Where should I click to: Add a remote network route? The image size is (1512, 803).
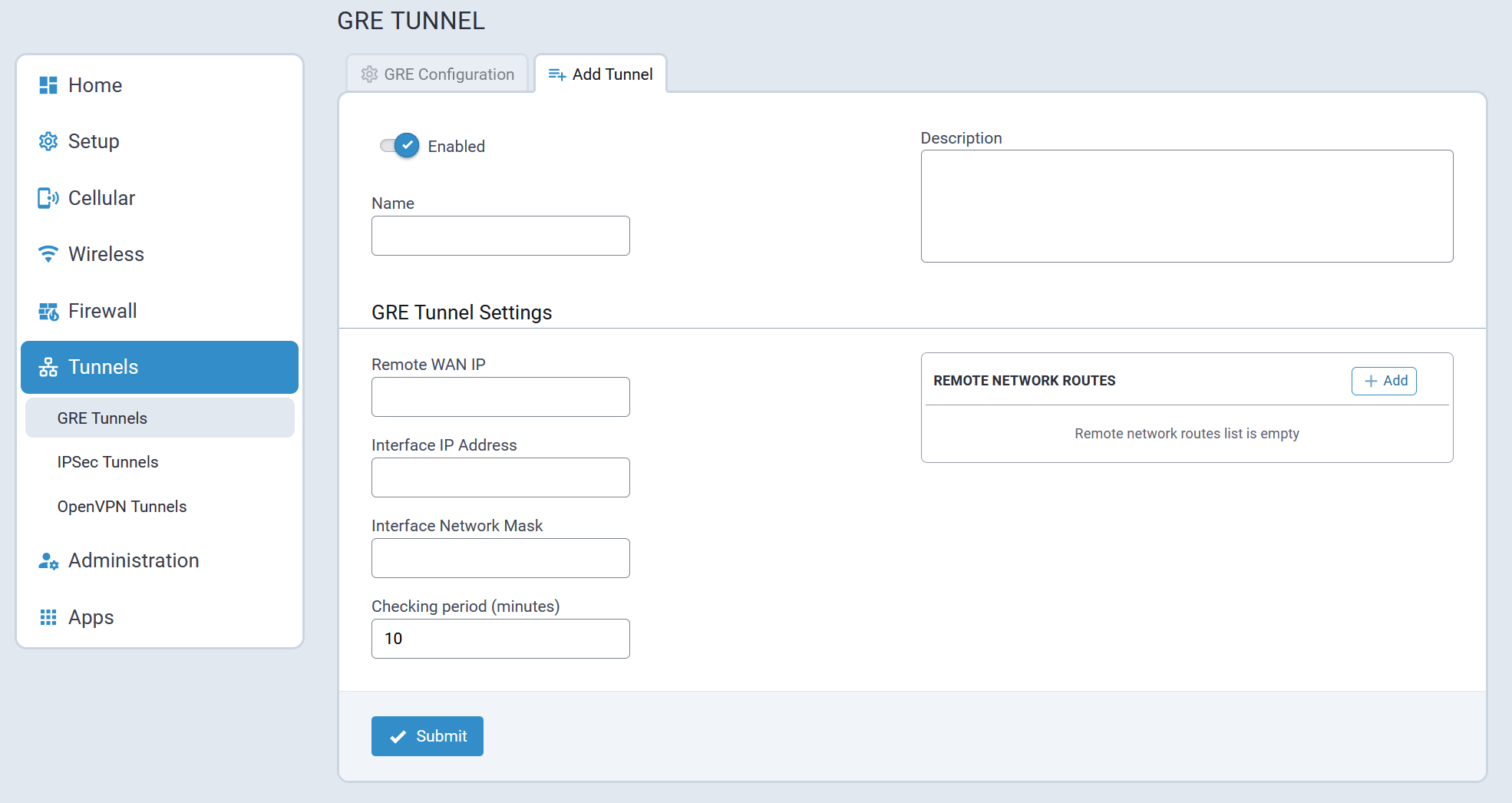tap(1383, 381)
